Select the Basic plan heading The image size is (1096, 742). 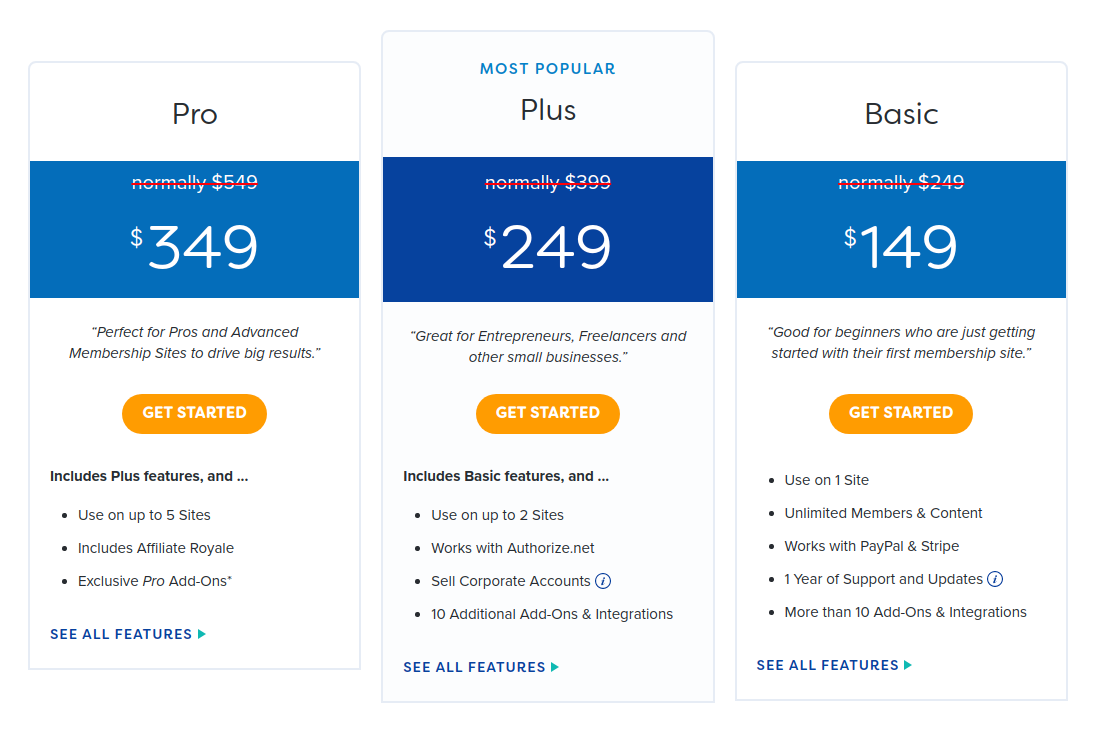(x=902, y=114)
